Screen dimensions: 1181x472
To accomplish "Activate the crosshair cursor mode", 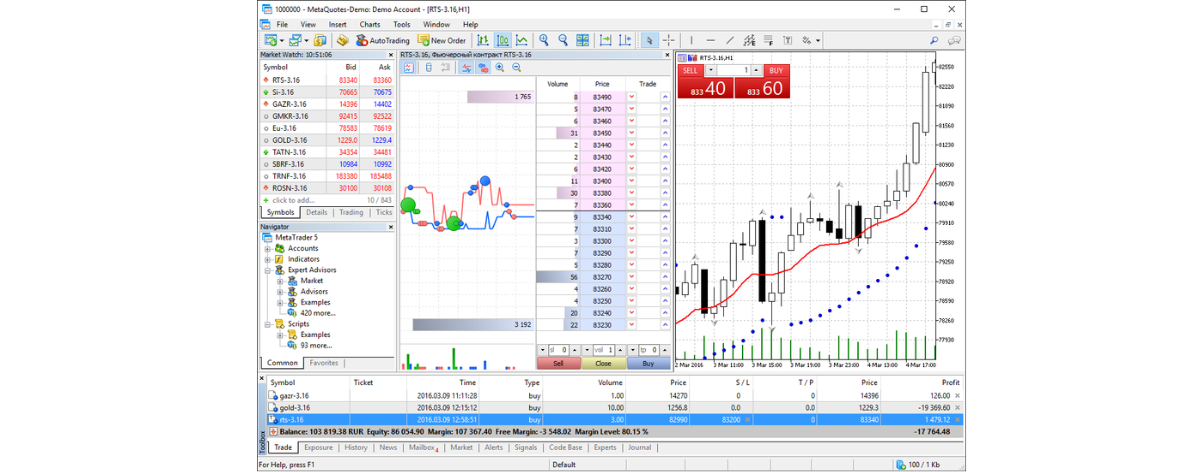I will [x=669, y=41].
